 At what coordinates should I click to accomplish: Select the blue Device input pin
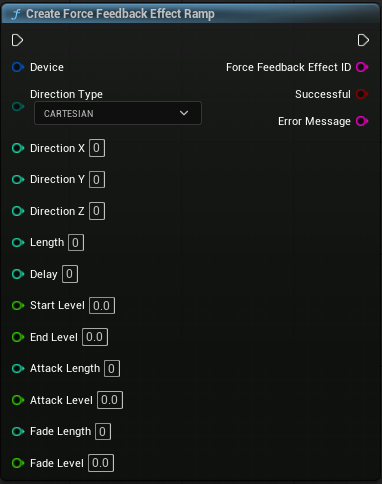(x=18, y=67)
